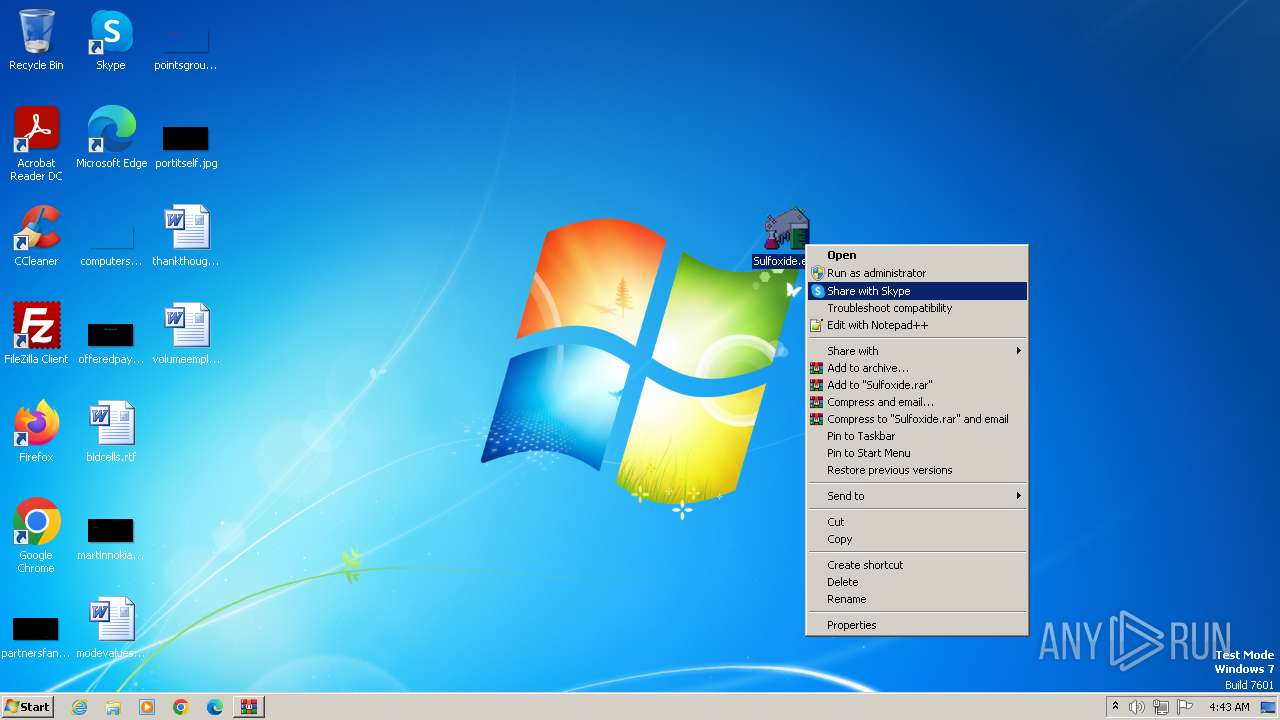Select the volumeempl... Word document
Image resolution: width=1280 pixels, height=720 pixels.
point(186,334)
